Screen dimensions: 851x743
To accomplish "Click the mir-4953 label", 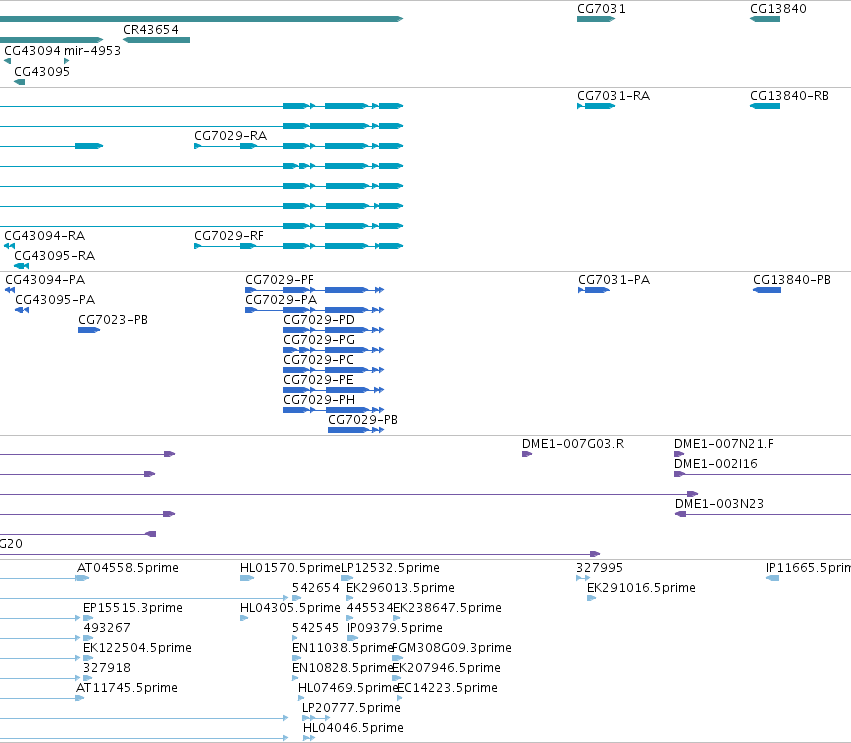I will pyautogui.click(x=92, y=50).
